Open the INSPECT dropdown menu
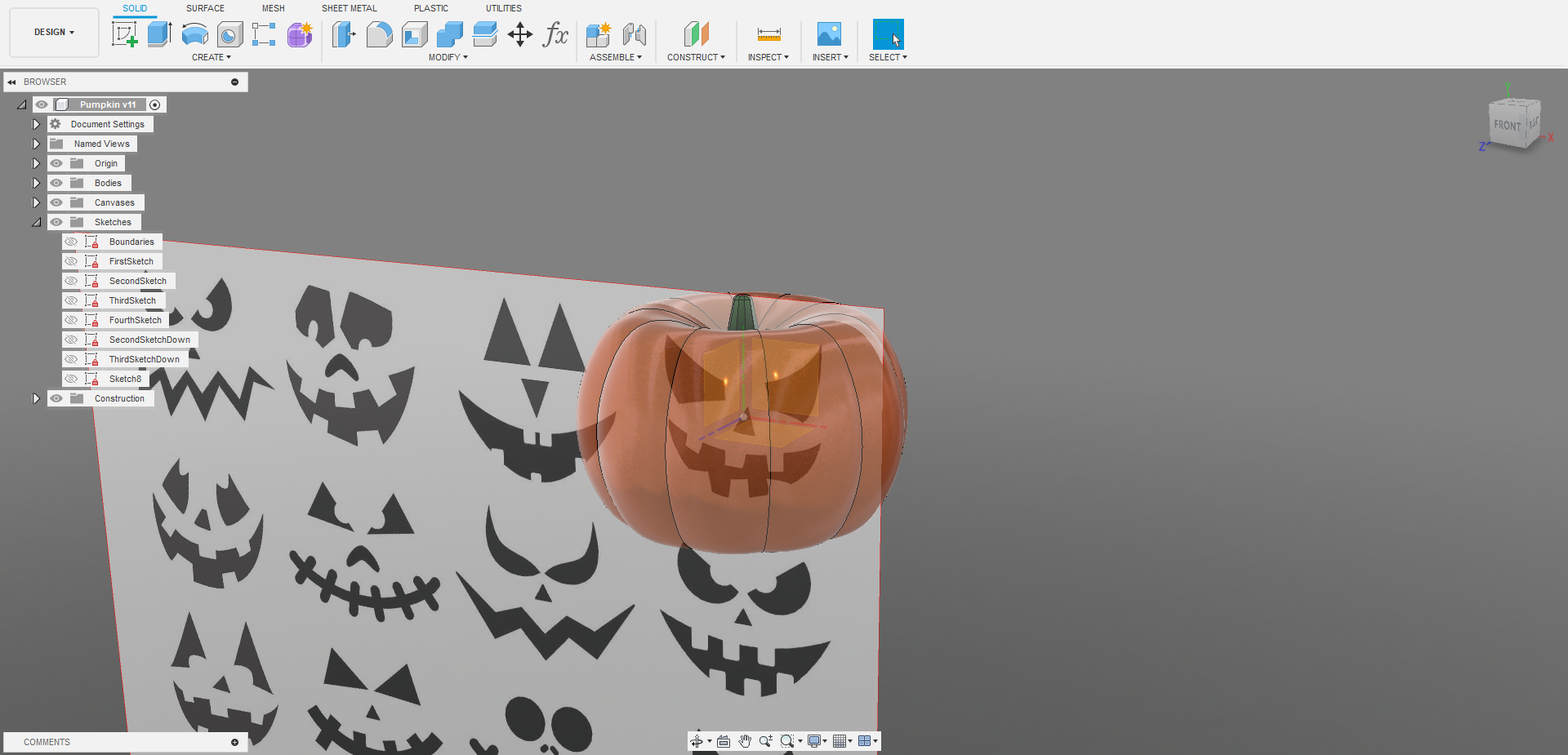 point(768,57)
